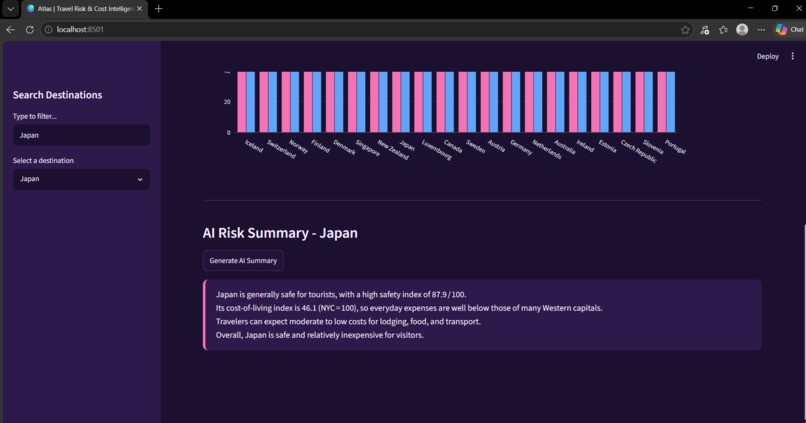Select the Estonia axis label
Screen dimensions: 806x423
(x=608, y=146)
